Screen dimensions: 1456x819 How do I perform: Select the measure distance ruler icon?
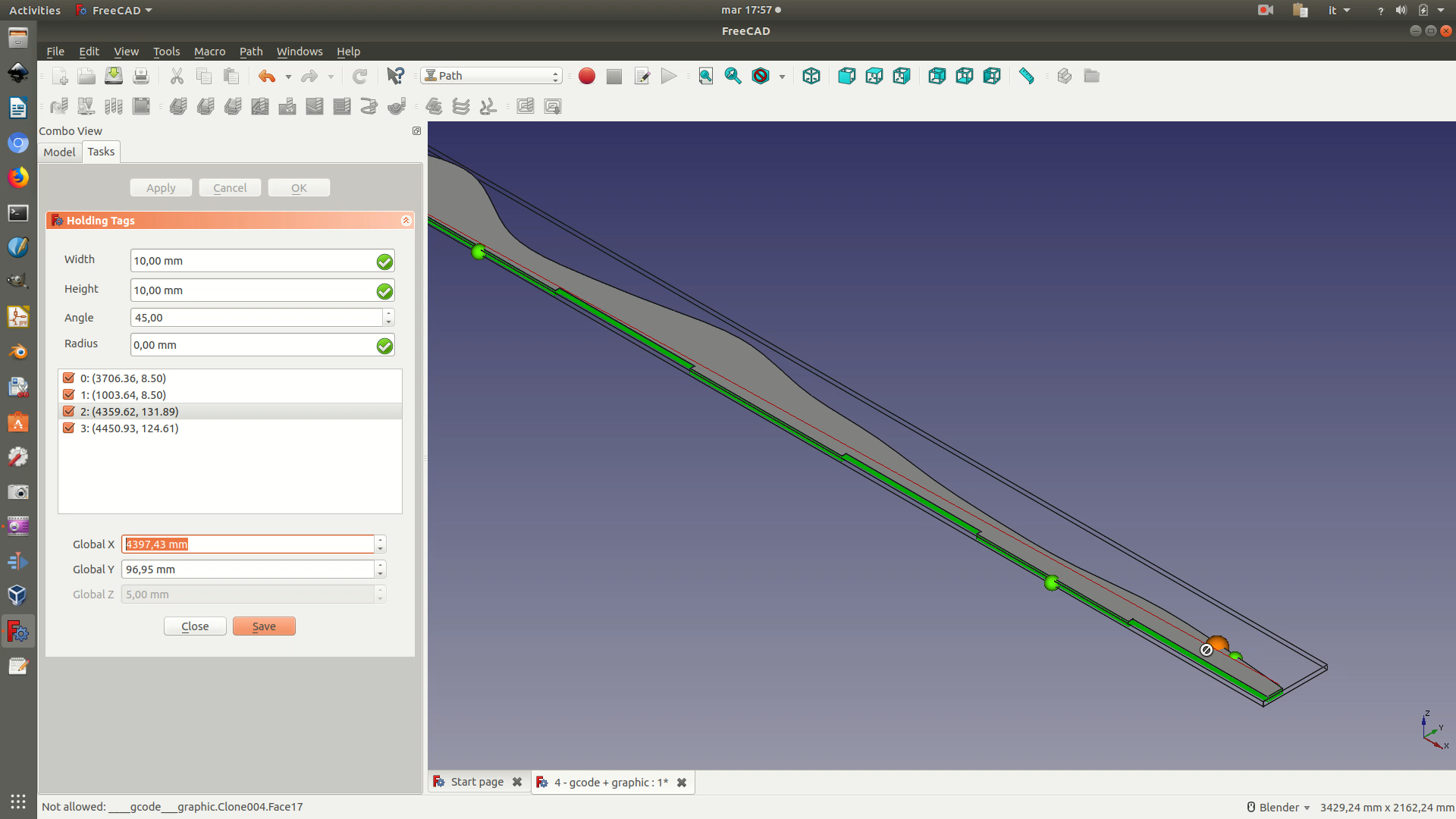pyautogui.click(x=1027, y=76)
